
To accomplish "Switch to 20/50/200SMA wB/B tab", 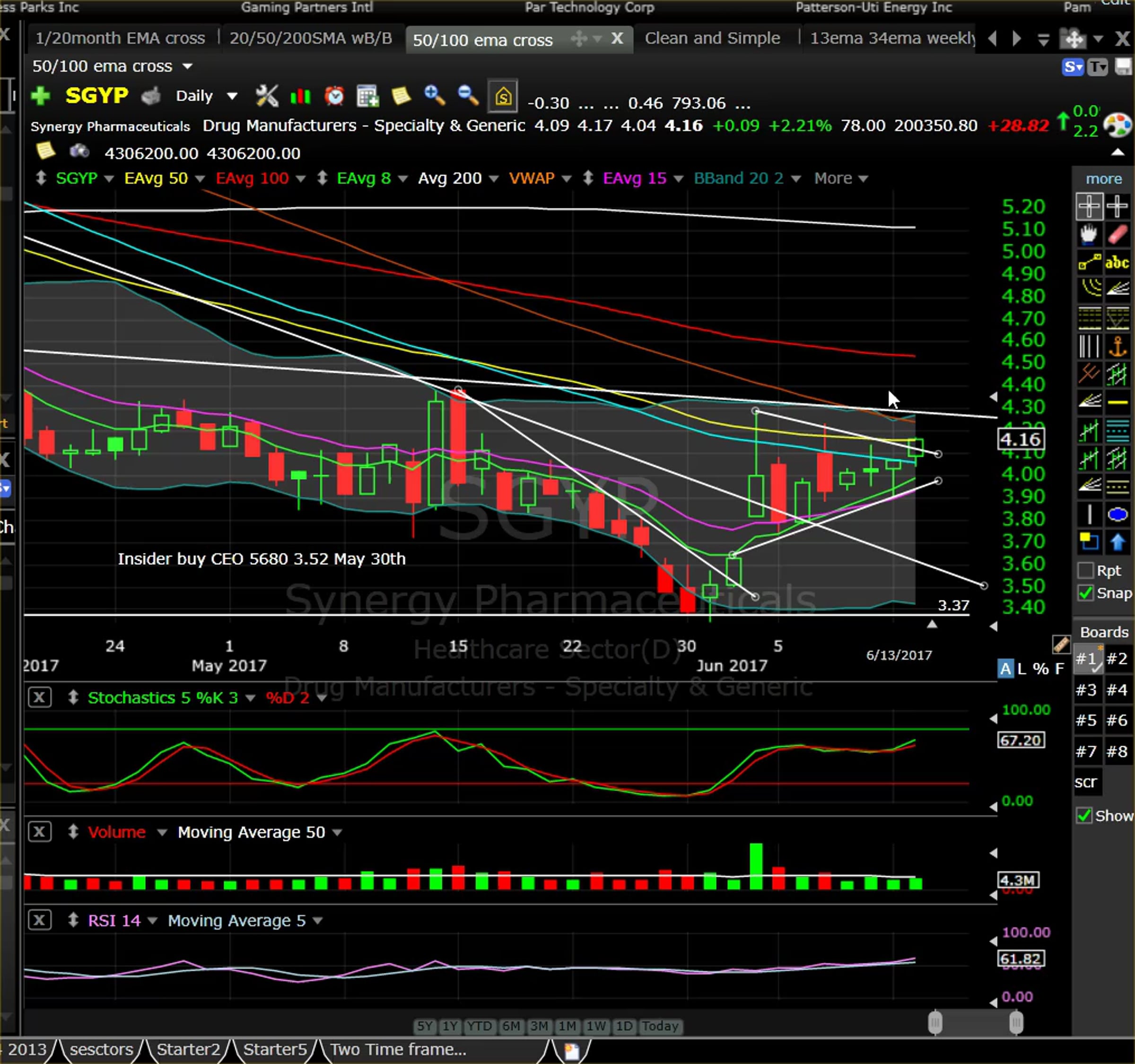I will coord(311,38).
